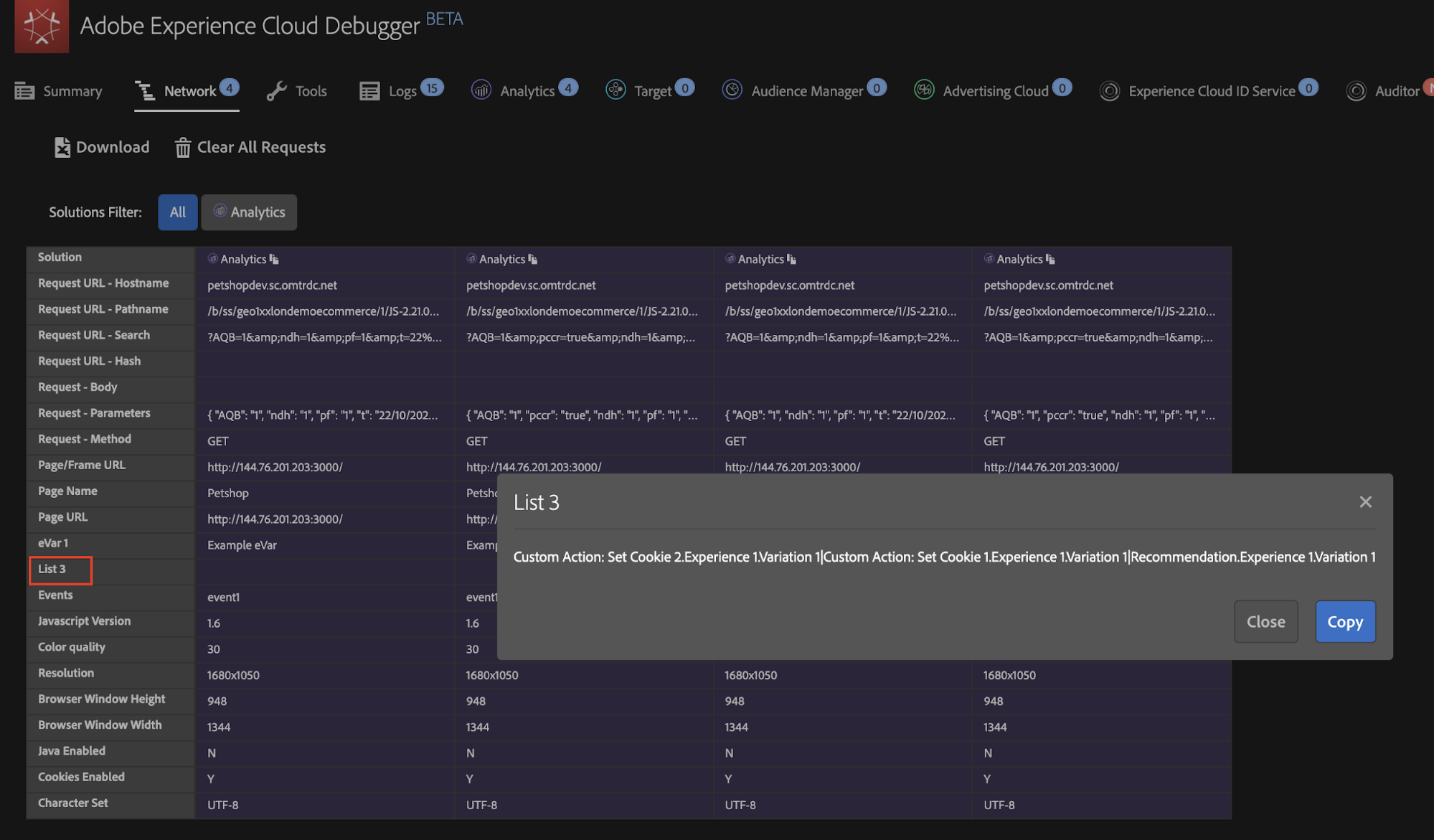1434x840 pixels.
Task: Click the List 3 row label
Action: tap(52, 570)
